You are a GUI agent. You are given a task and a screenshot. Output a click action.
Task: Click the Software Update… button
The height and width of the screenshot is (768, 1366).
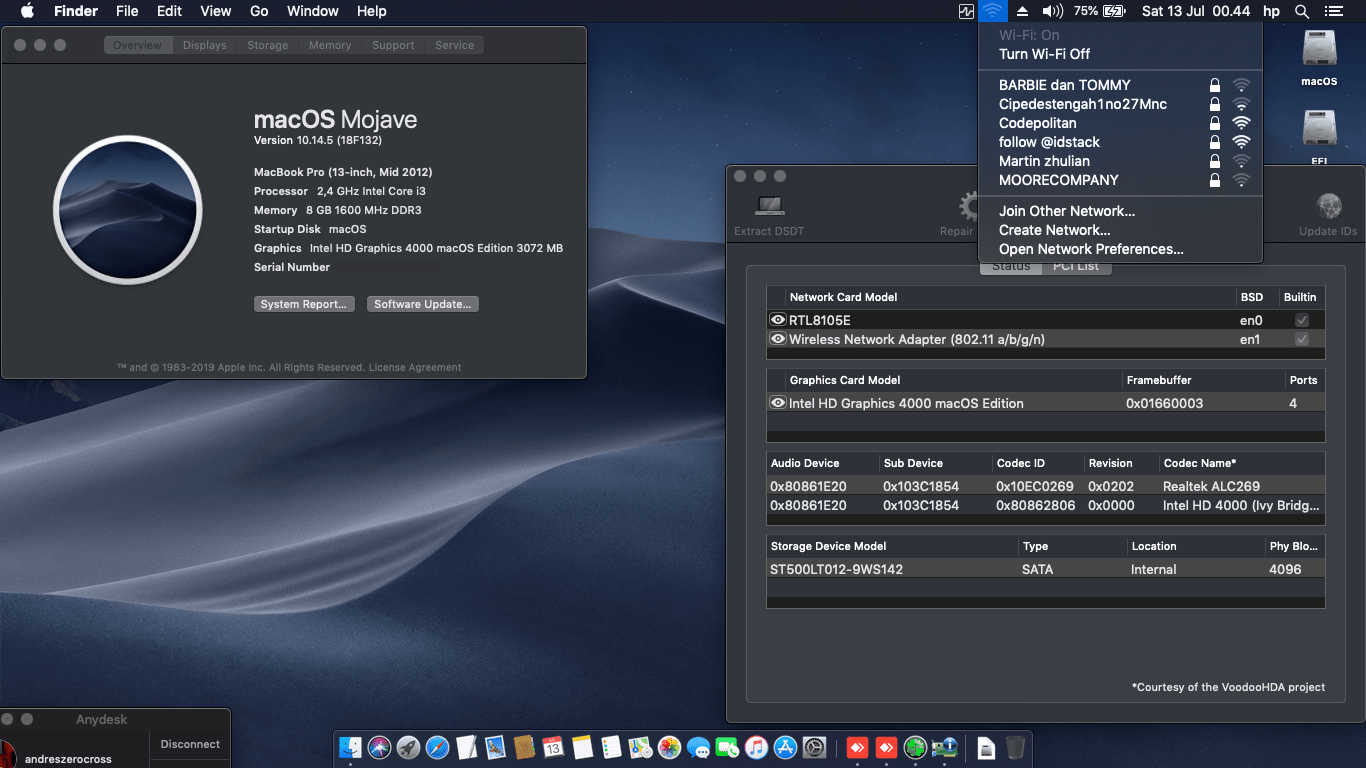tap(423, 304)
